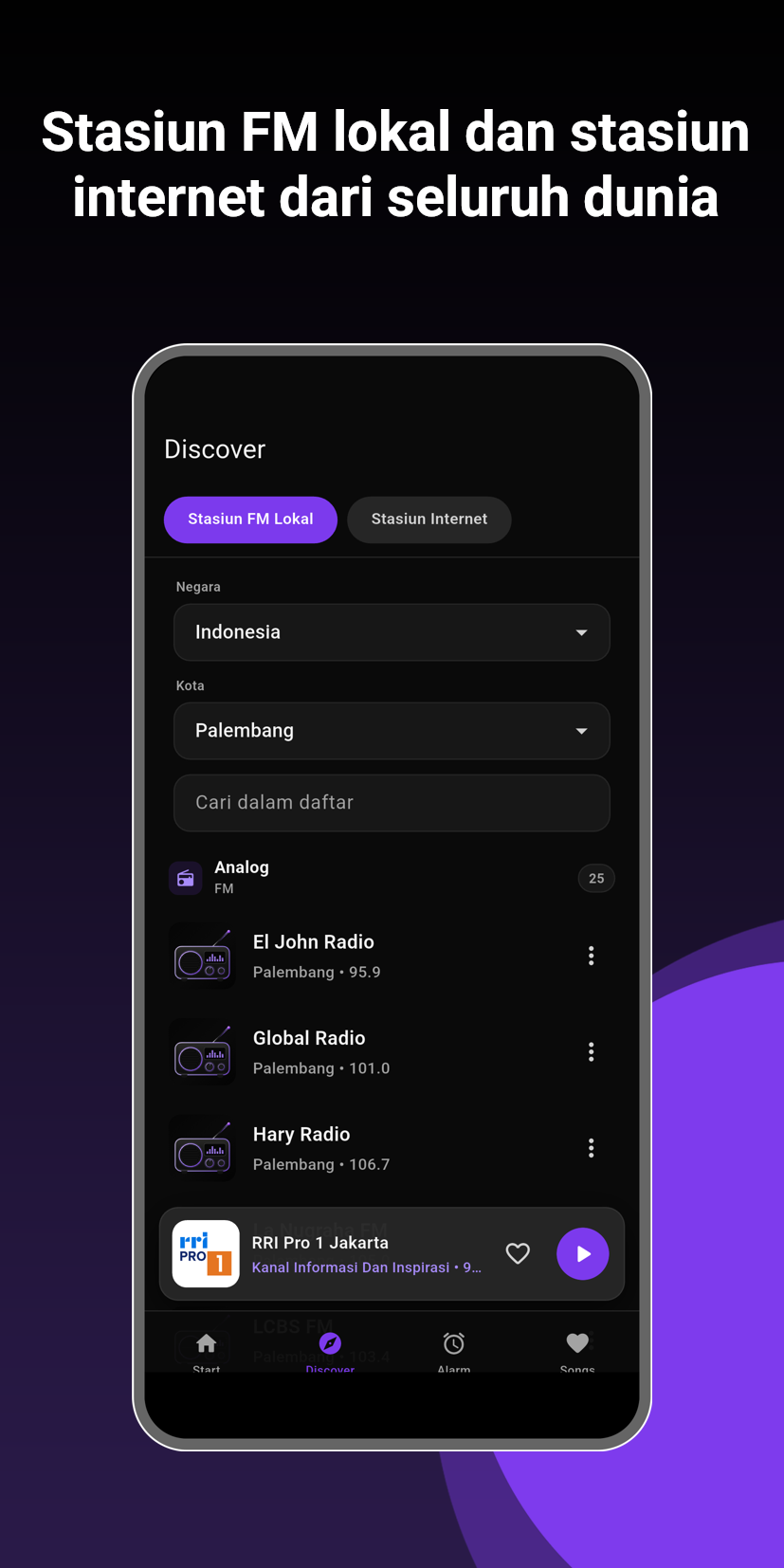Click the El John Radio thumbnail icon

click(x=203, y=957)
